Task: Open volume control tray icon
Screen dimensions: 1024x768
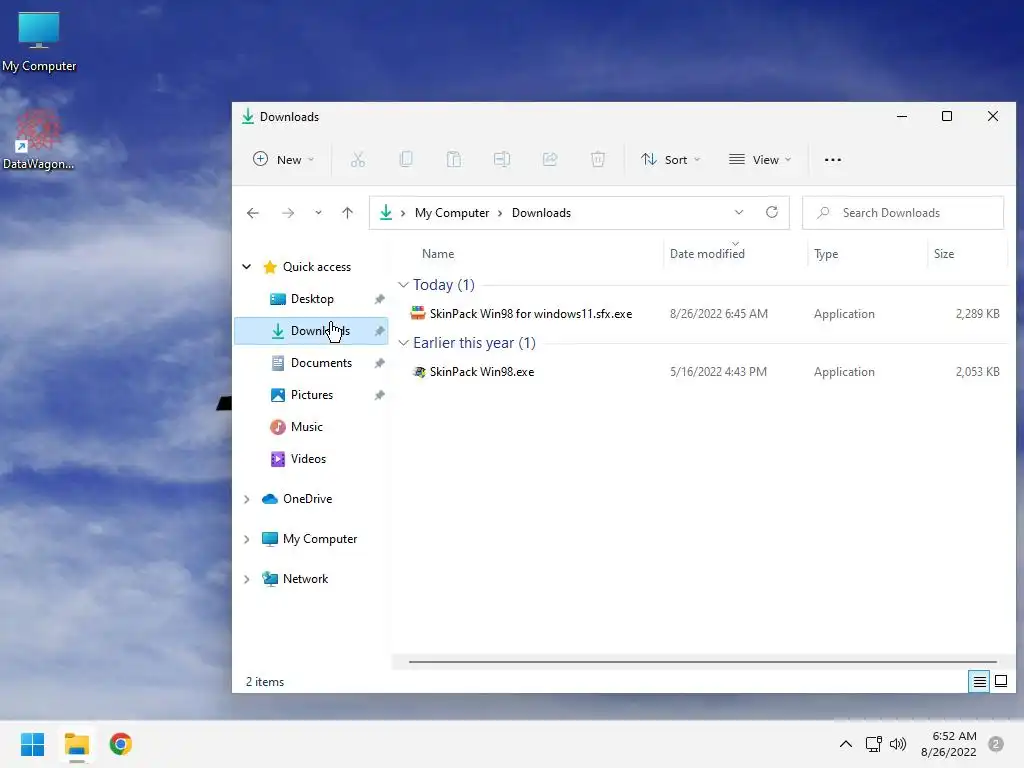Action: point(899,744)
